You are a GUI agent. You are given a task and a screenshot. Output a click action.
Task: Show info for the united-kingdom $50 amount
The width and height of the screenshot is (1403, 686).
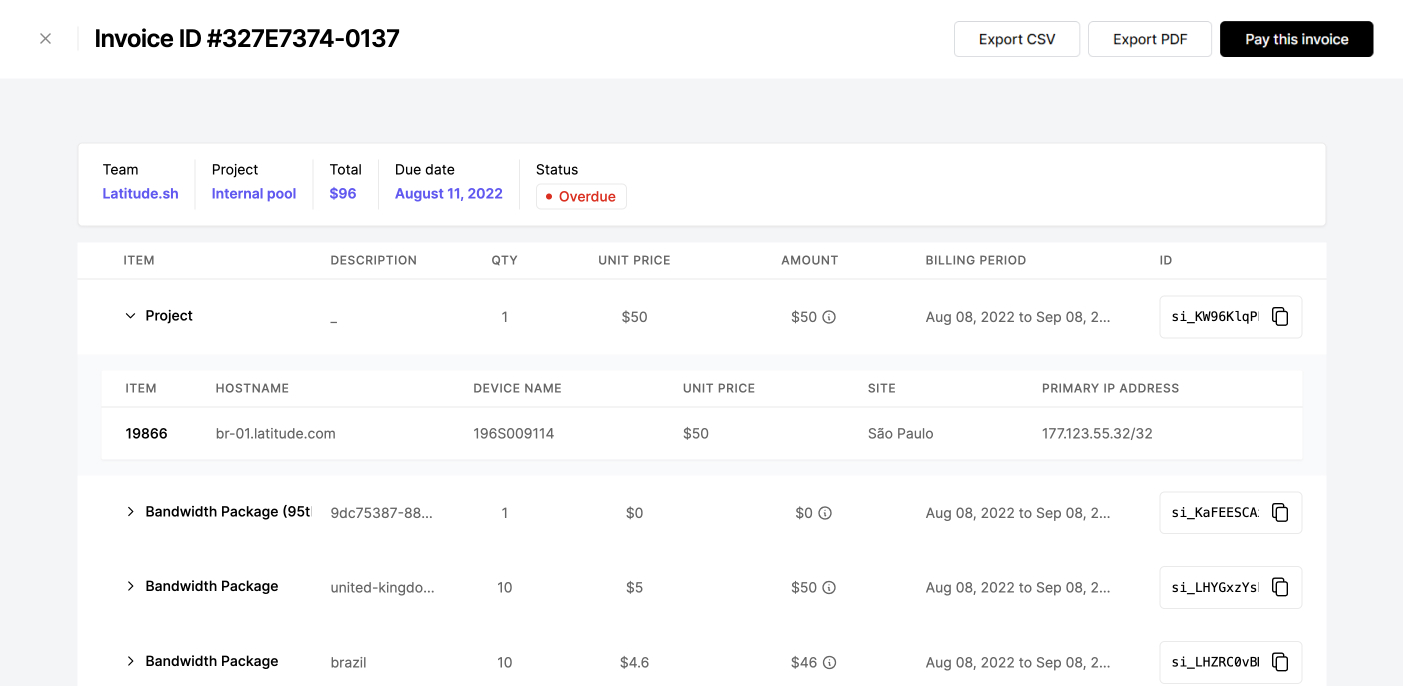(x=829, y=588)
